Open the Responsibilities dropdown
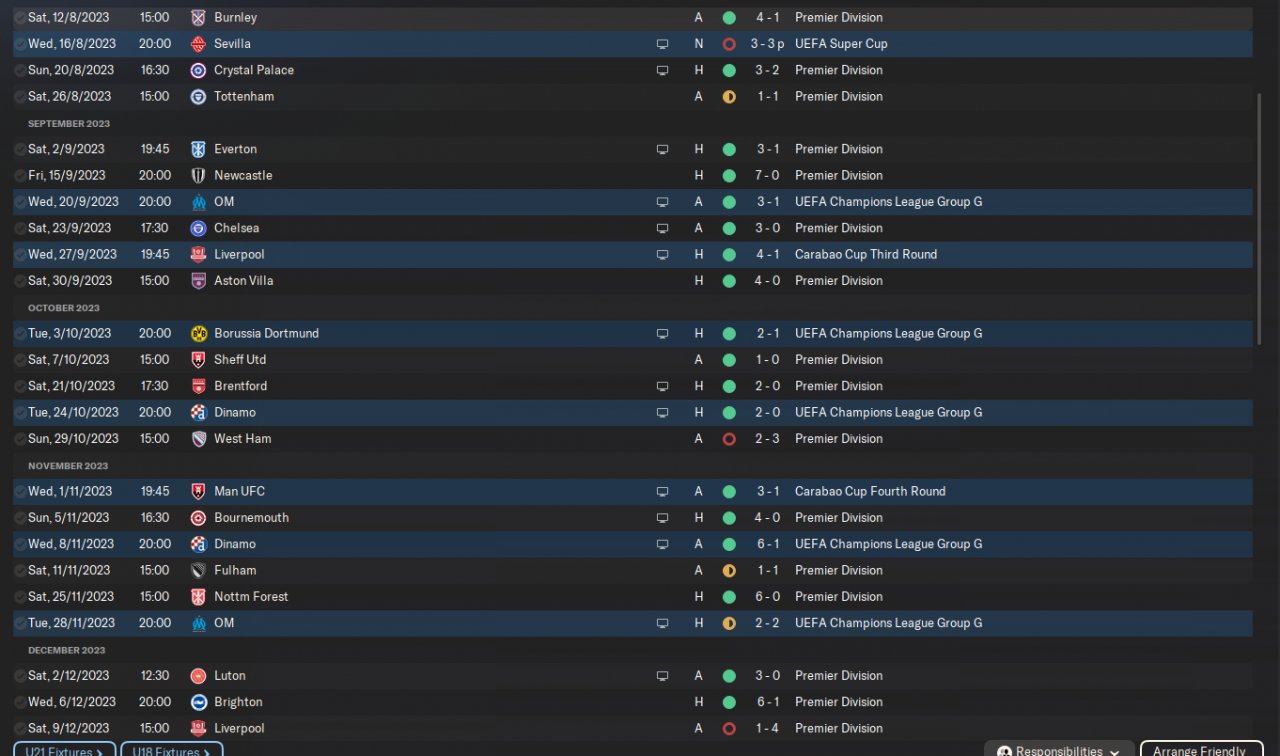The width and height of the screenshot is (1280, 756). click(x=1059, y=750)
